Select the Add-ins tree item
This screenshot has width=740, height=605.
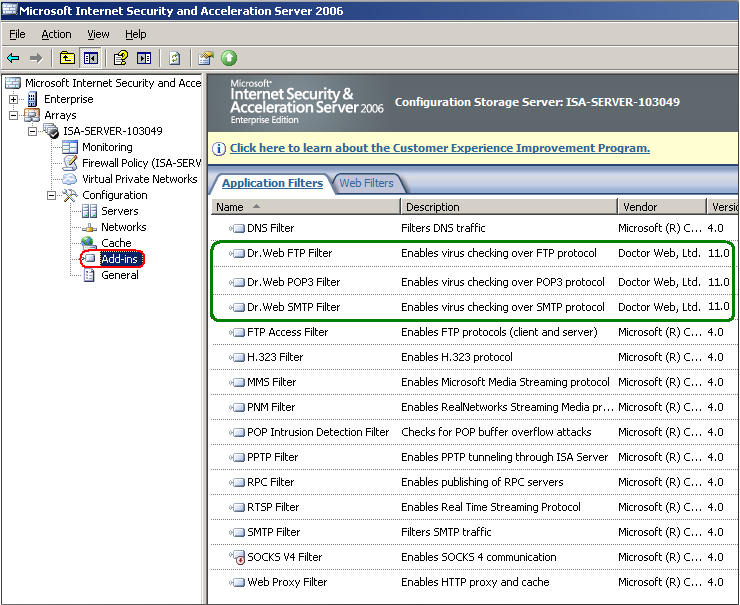[119, 259]
